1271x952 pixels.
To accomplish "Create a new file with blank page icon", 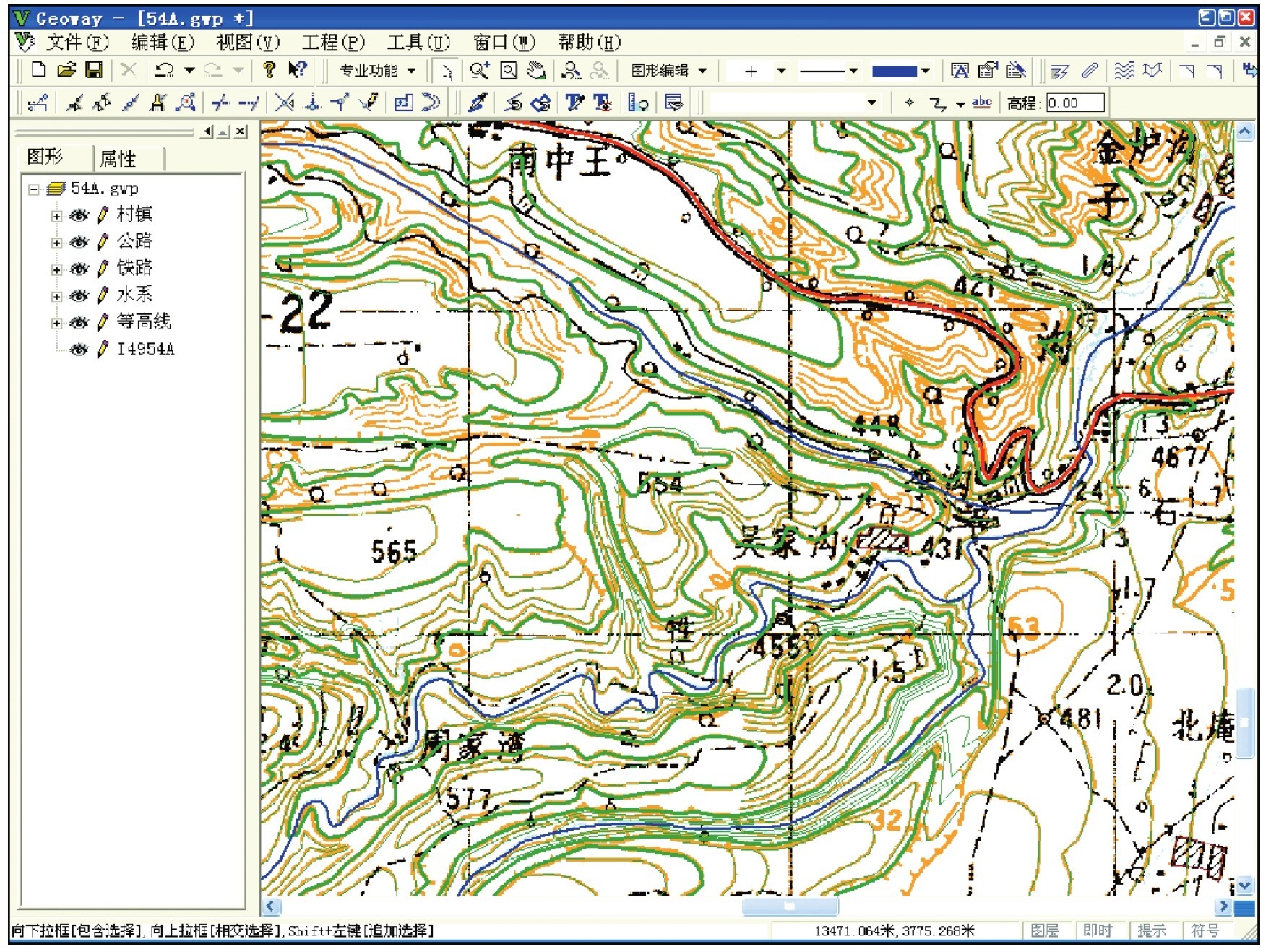I will 39,70.
